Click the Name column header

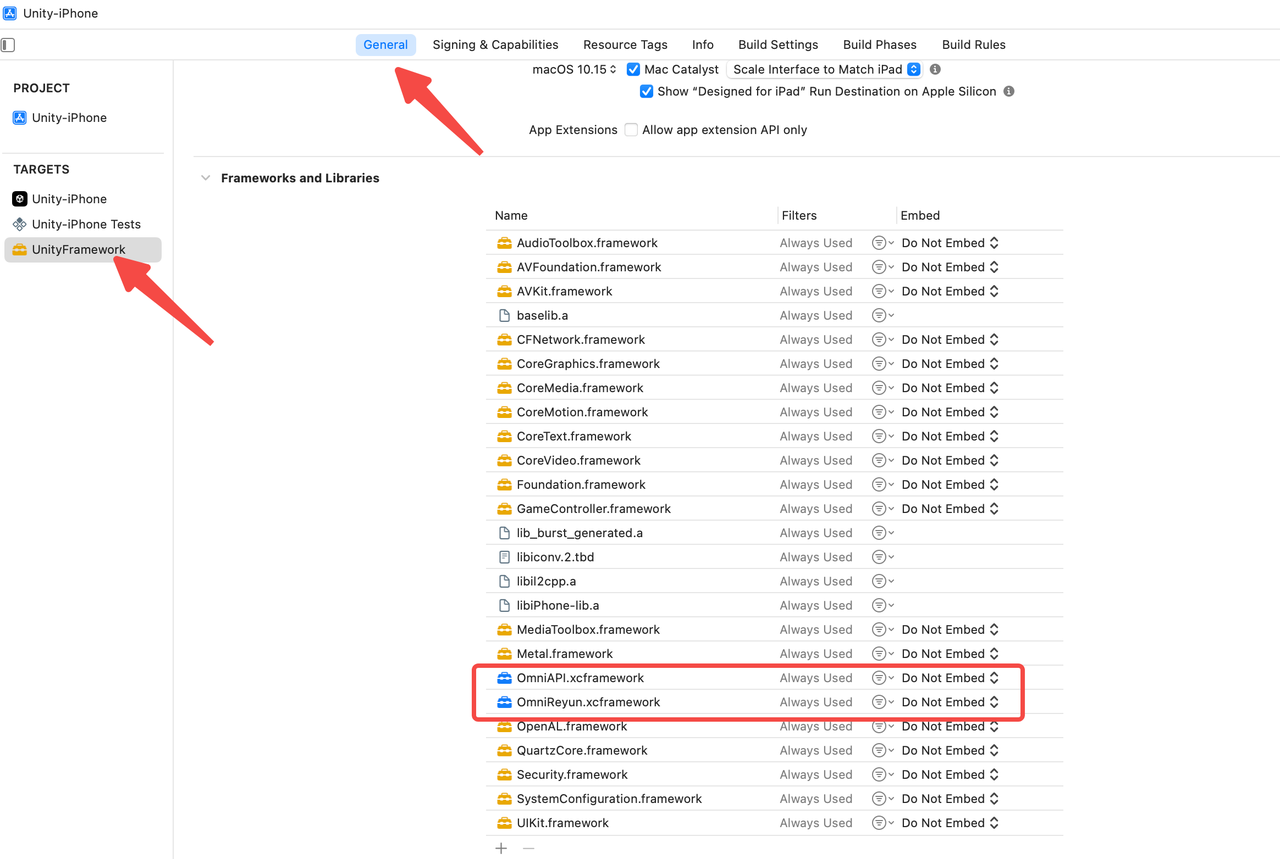tap(511, 216)
